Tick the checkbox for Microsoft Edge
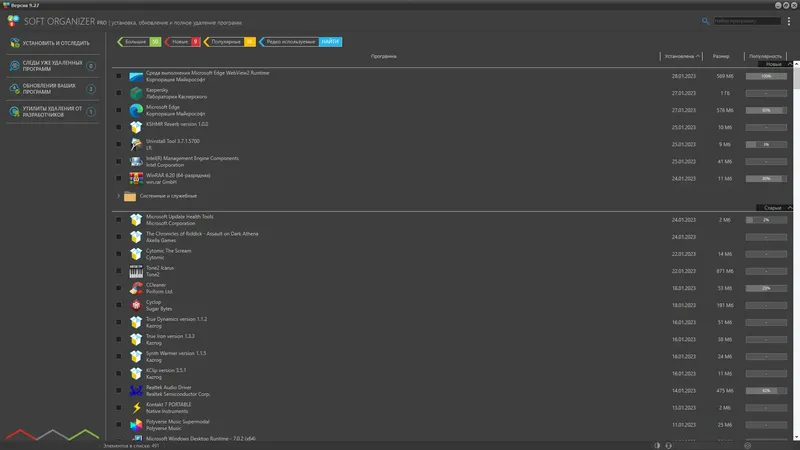 (x=118, y=110)
